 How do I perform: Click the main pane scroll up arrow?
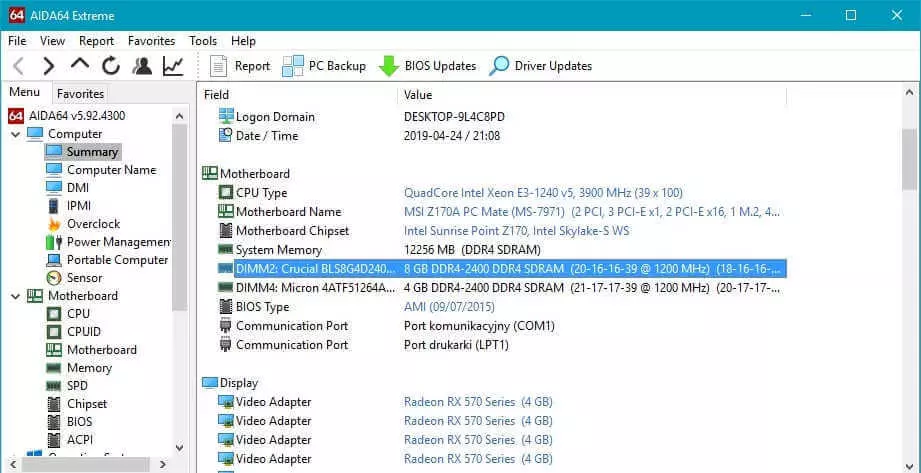coord(909,93)
